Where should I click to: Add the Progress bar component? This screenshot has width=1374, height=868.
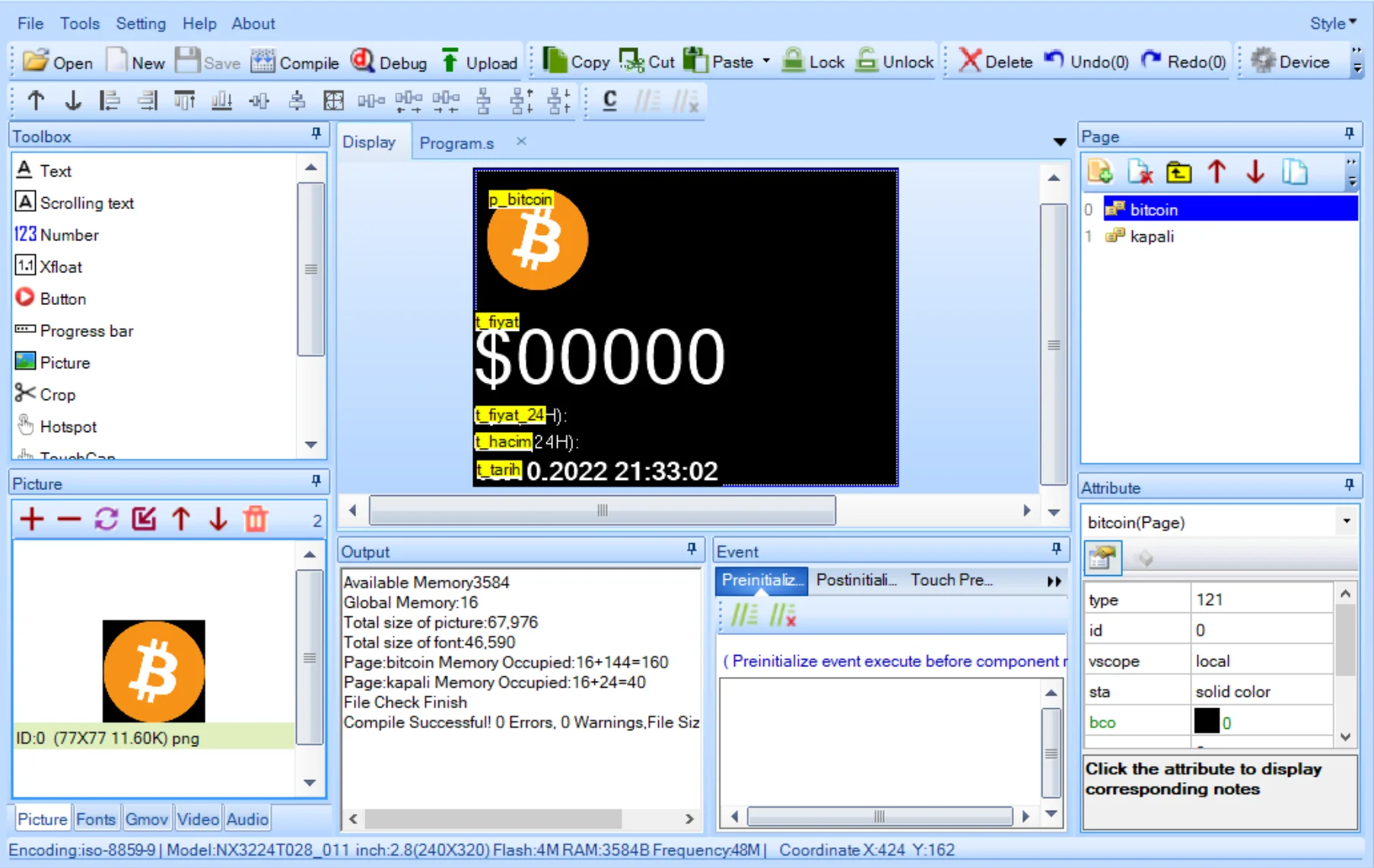(75, 330)
